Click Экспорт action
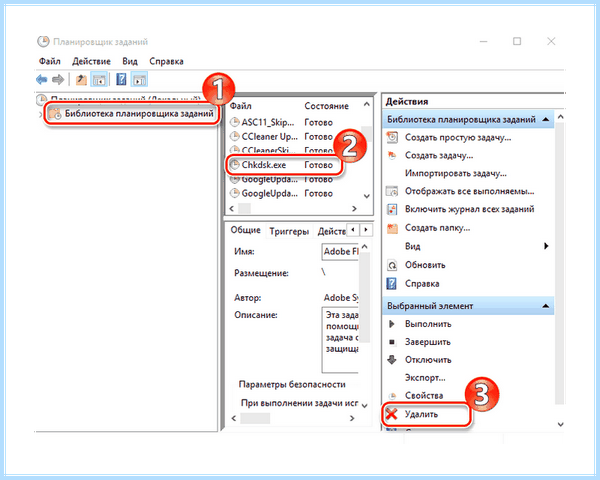This screenshot has height=480, width=600. coord(425,378)
